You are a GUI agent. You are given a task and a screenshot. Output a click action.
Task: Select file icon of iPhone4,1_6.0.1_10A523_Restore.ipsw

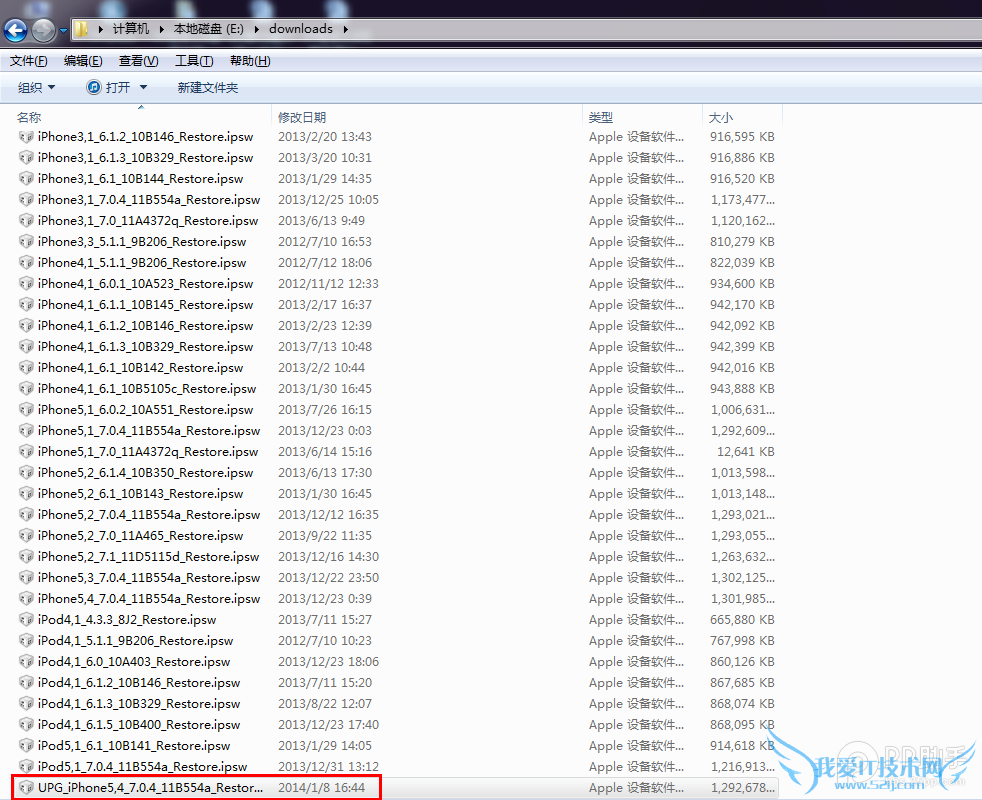coord(26,283)
